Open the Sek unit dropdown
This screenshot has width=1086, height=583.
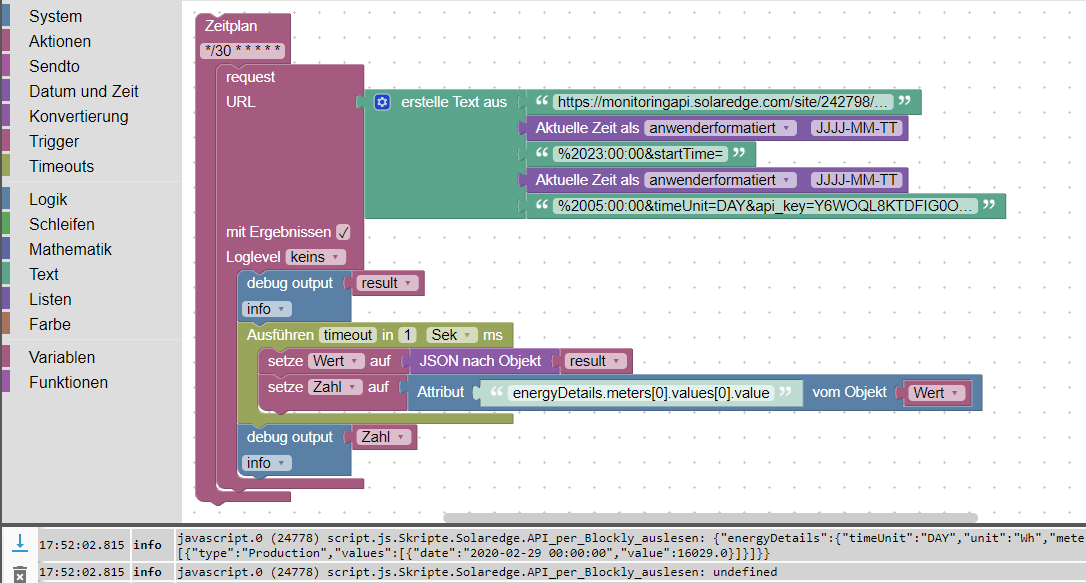click(x=451, y=335)
